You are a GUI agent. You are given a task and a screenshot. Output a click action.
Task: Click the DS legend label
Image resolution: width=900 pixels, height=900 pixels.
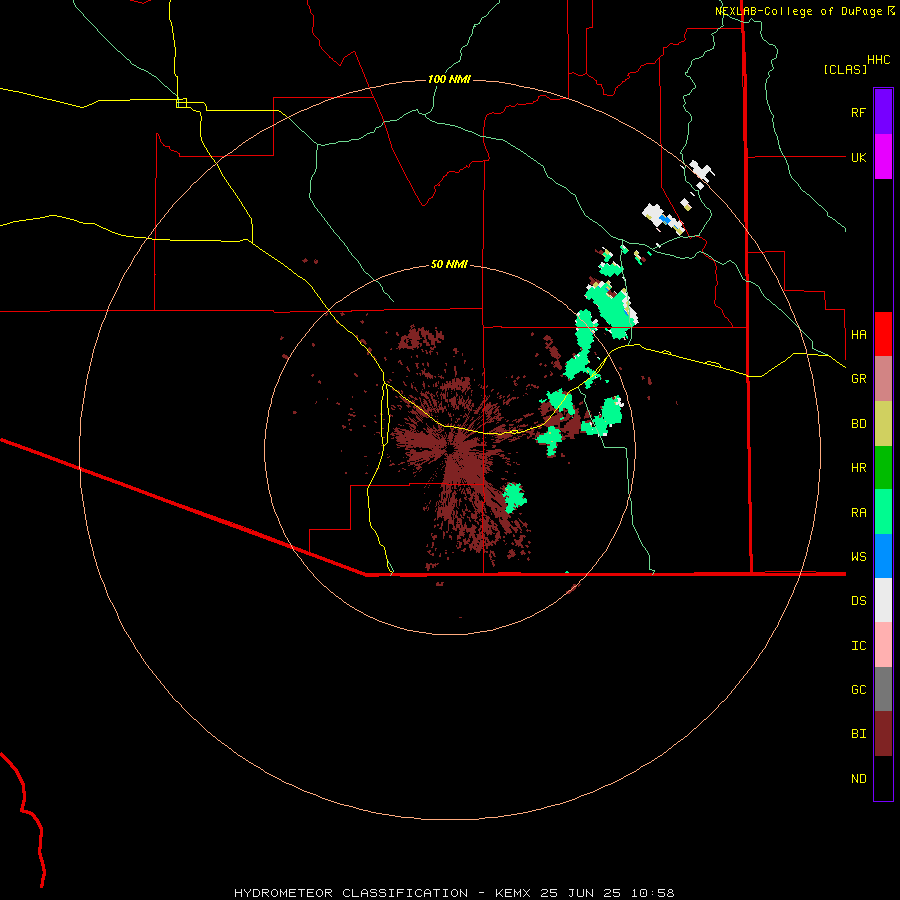click(x=858, y=601)
